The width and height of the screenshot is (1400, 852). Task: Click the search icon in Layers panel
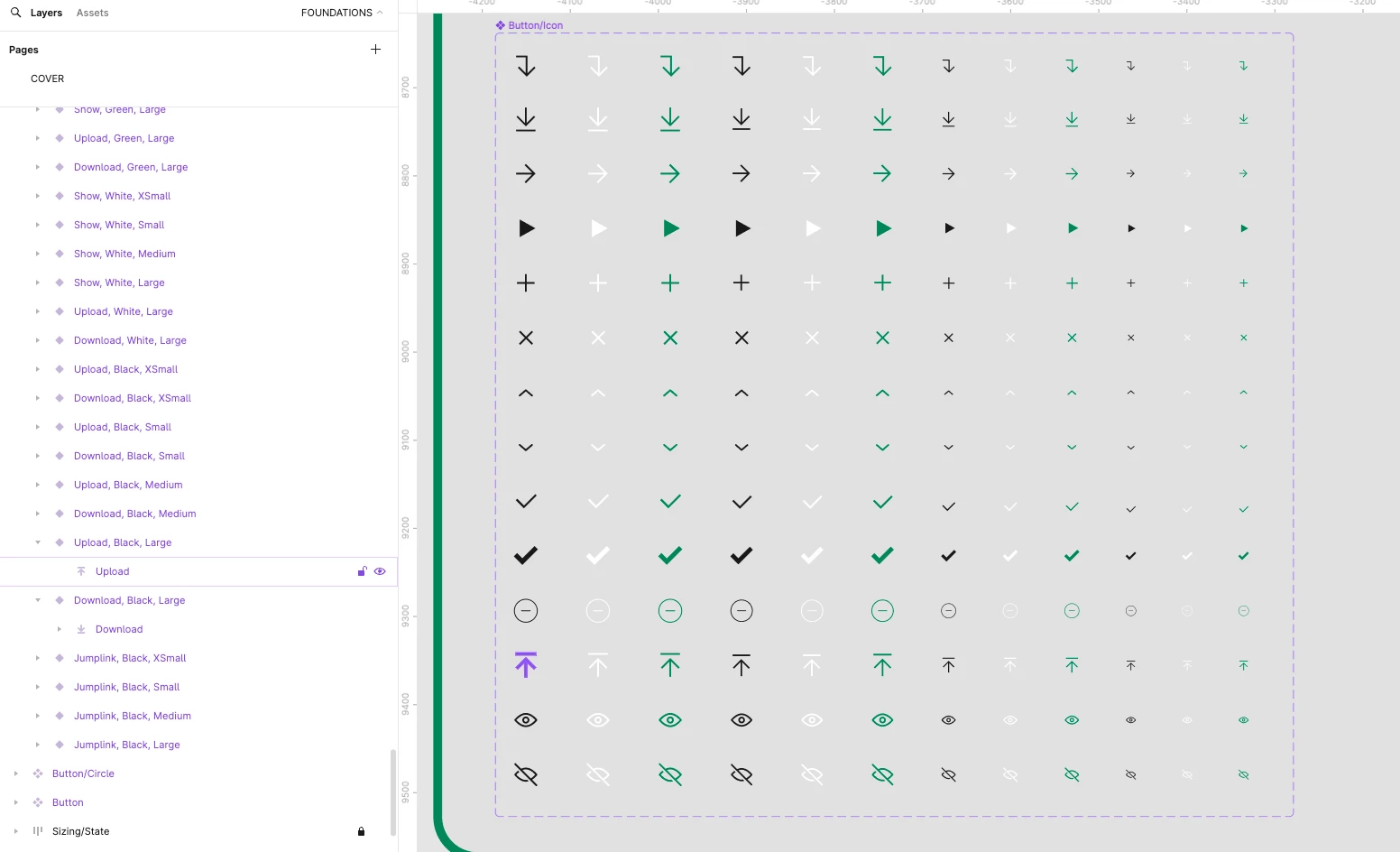point(15,13)
